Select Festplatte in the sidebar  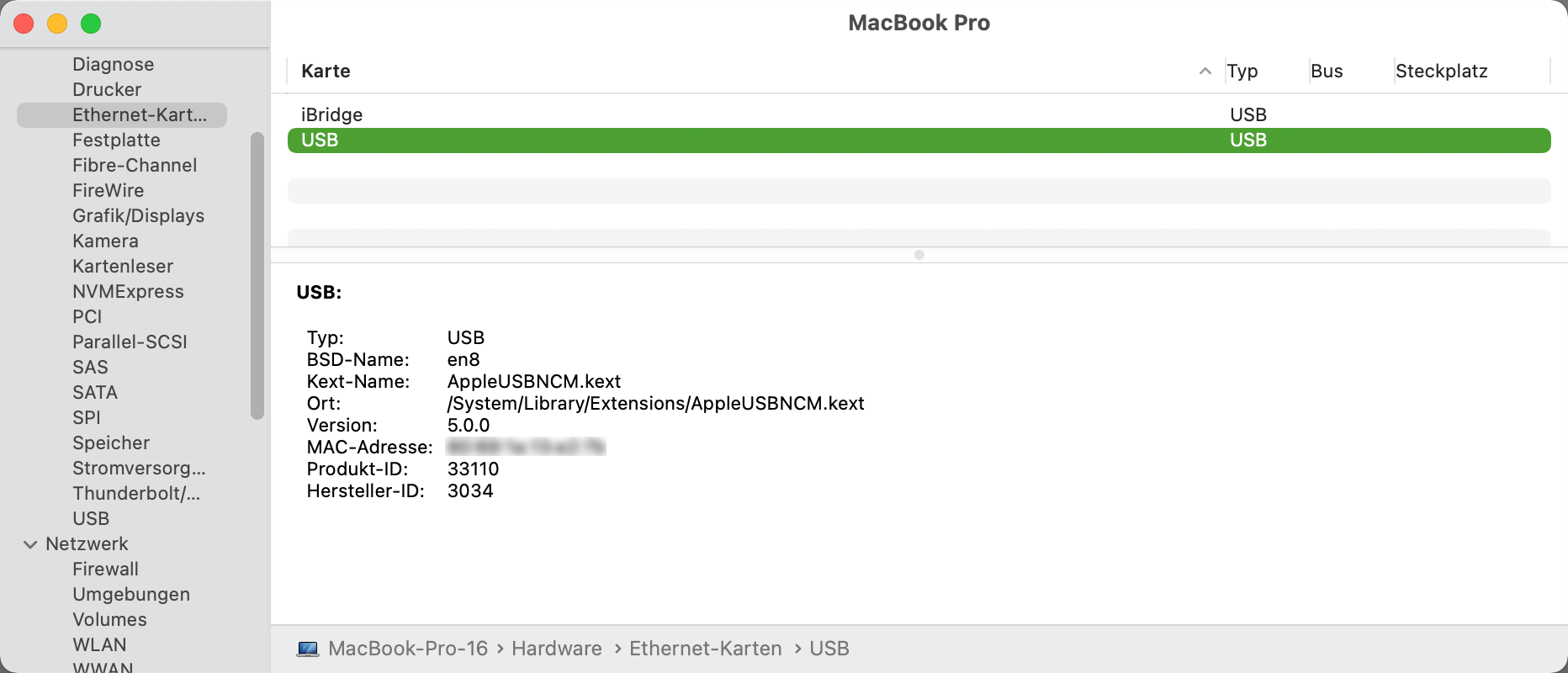coord(116,140)
